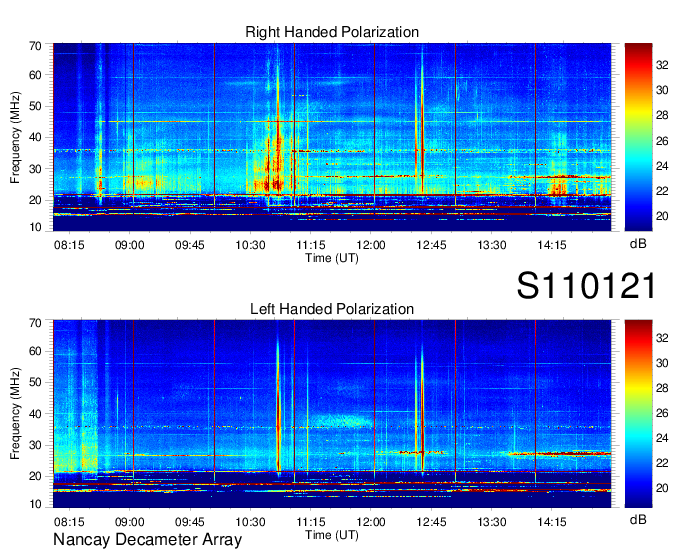The width and height of the screenshot is (680, 552).
Task: Click '12:45' tick on Left Handed time axis
Action: [431, 522]
